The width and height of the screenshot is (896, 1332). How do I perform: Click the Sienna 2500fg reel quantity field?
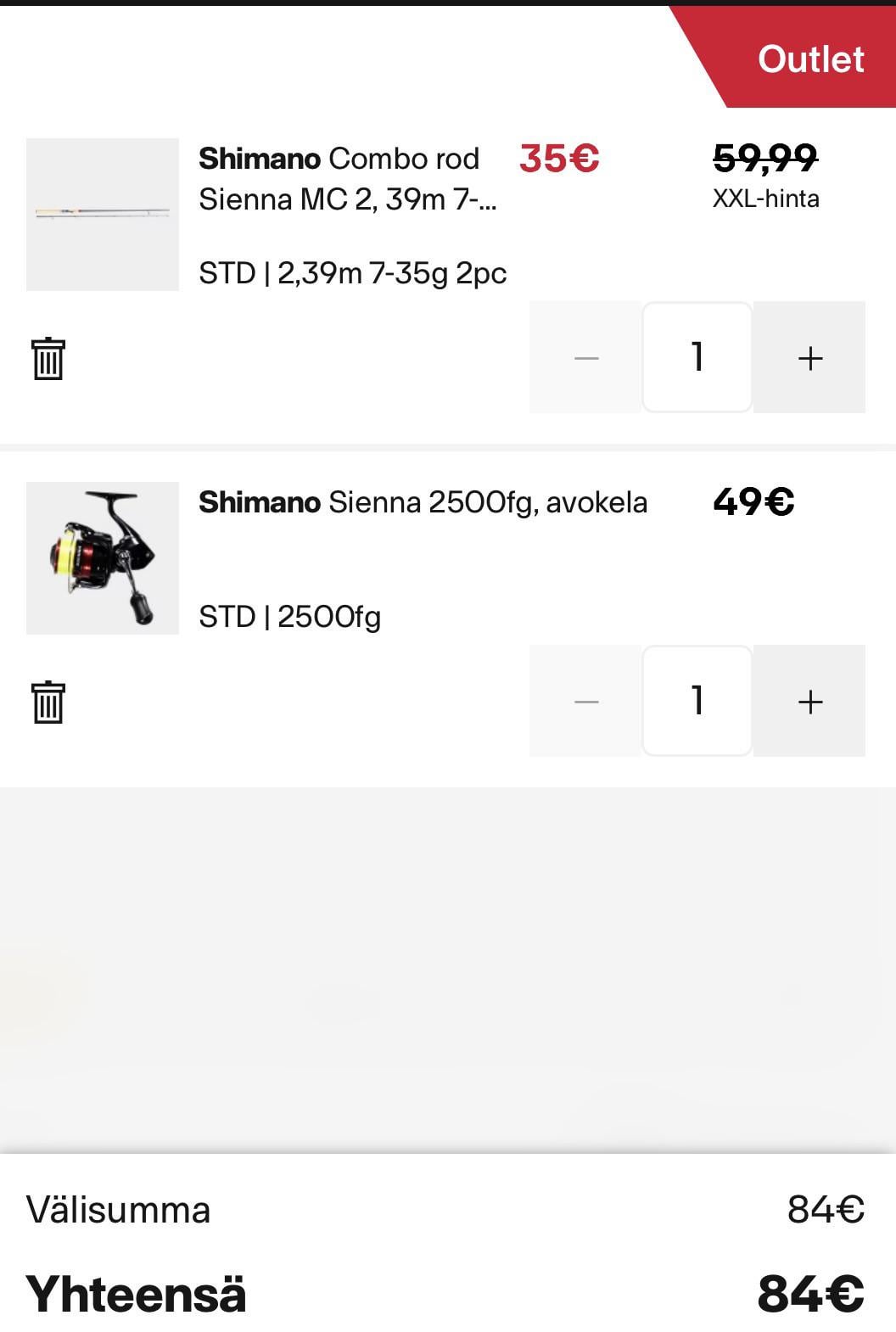pyautogui.click(x=697, y=701)
